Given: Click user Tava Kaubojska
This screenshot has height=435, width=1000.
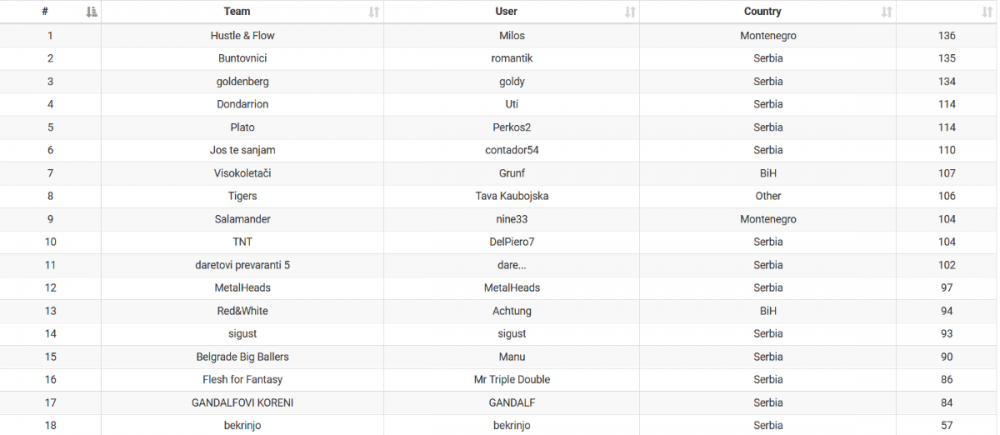Looking at the screenshot, I should (511, 196).
